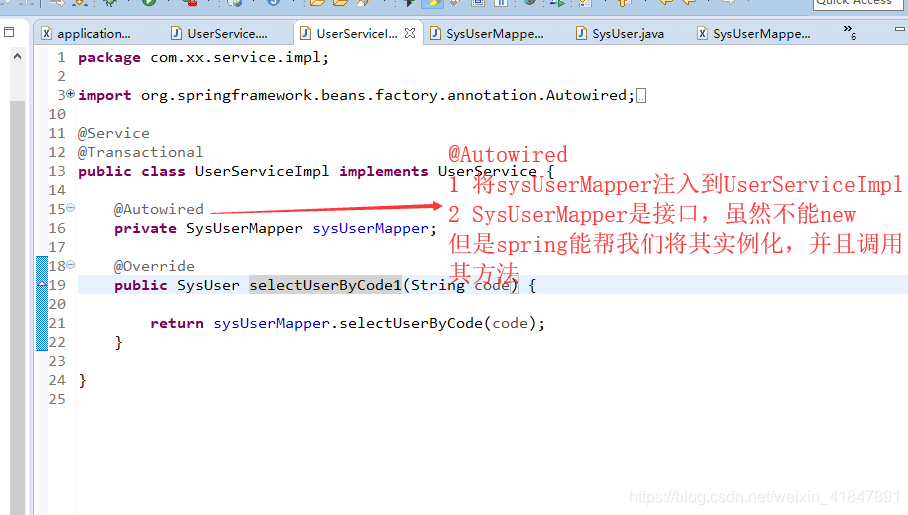The height and width of the screenshot is (515, 908).
Task: Open the SysUserMappe... Java file tab
Action: pos(488,34)
